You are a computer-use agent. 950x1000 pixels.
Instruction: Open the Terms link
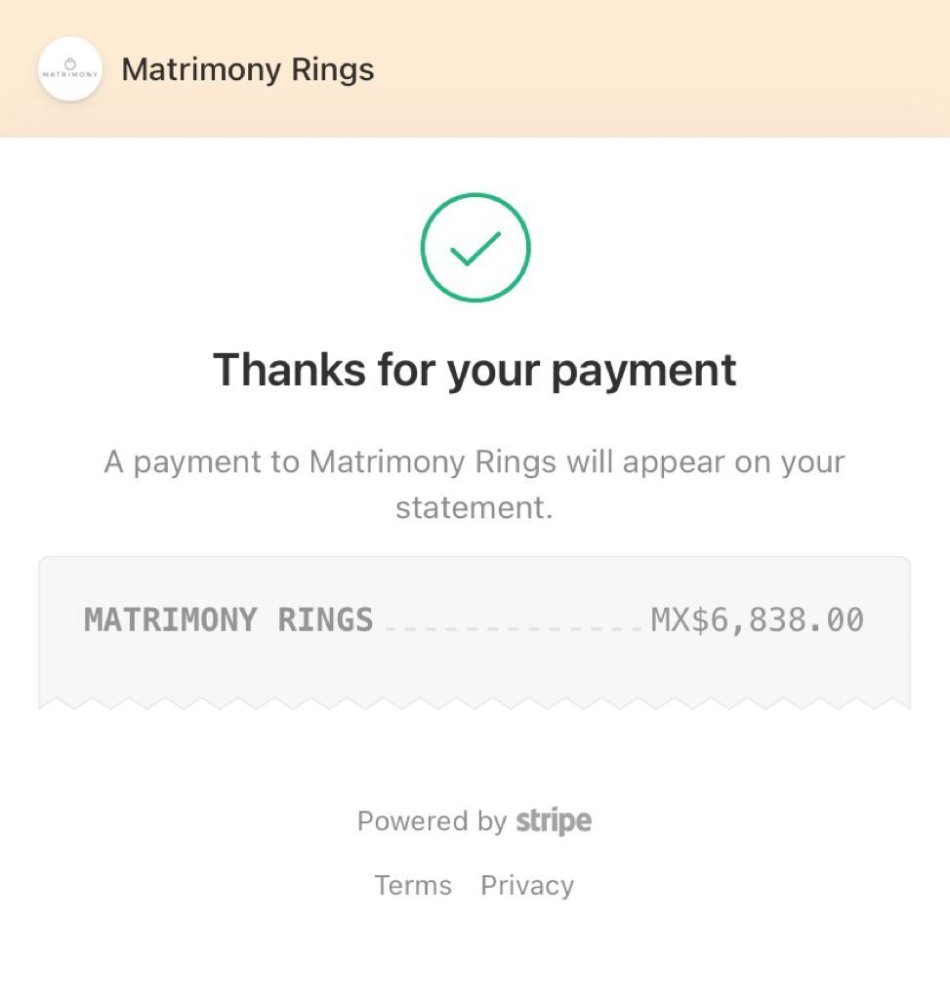(413, 885)
